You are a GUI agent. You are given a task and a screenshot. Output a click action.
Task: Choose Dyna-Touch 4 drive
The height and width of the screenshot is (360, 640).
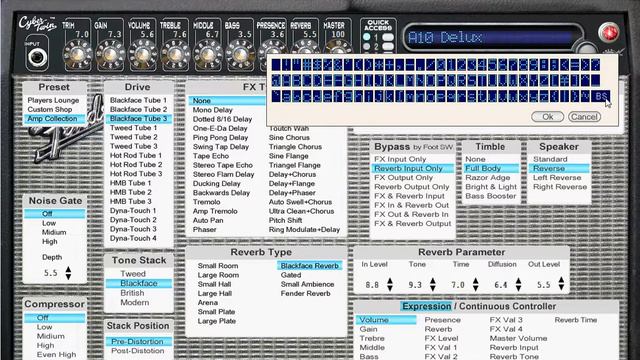(x=133, y=238)
